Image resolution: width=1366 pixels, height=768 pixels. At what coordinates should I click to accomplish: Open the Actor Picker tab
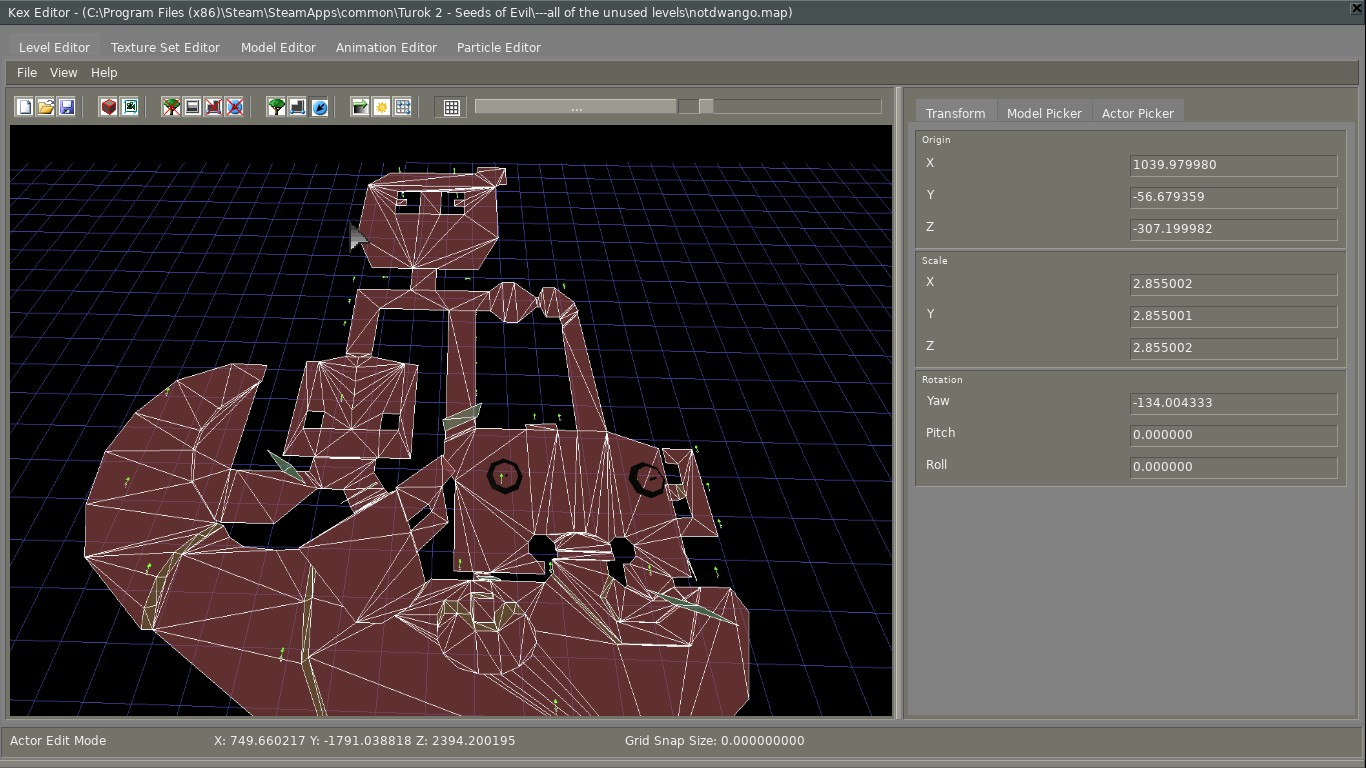(1138, 113)
